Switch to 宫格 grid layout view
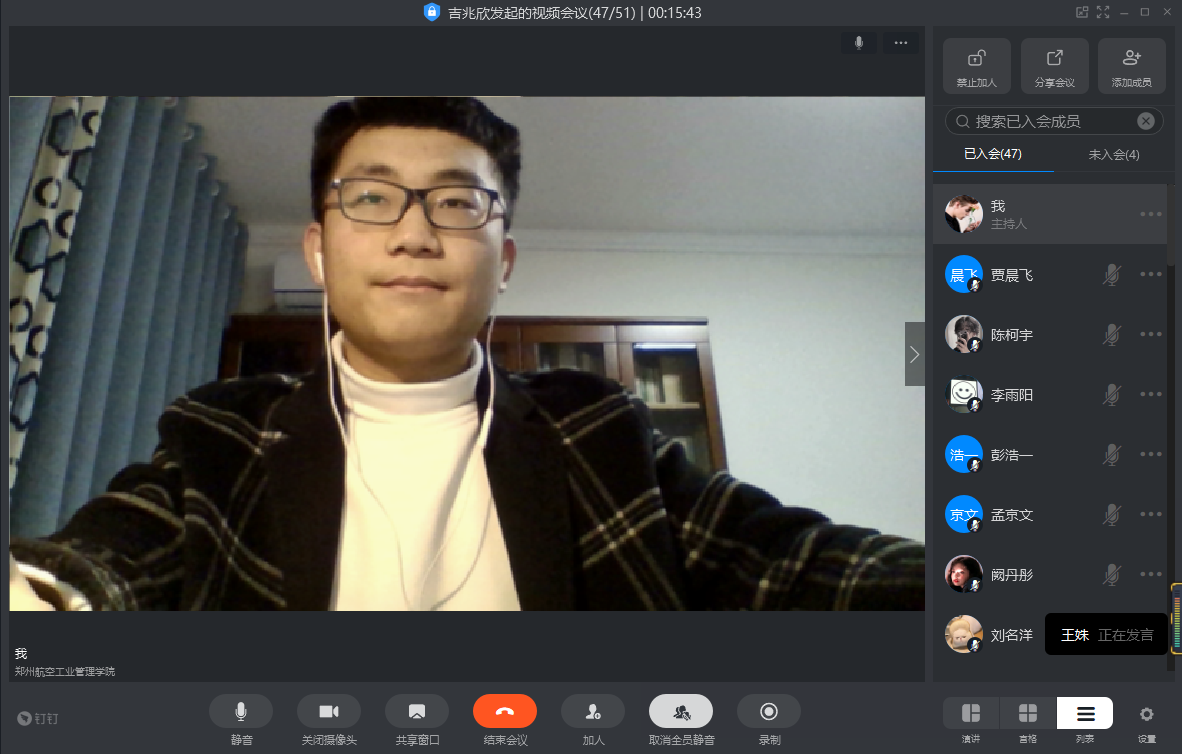Viewport: 1182px width, 754px height. point(1027,714)
